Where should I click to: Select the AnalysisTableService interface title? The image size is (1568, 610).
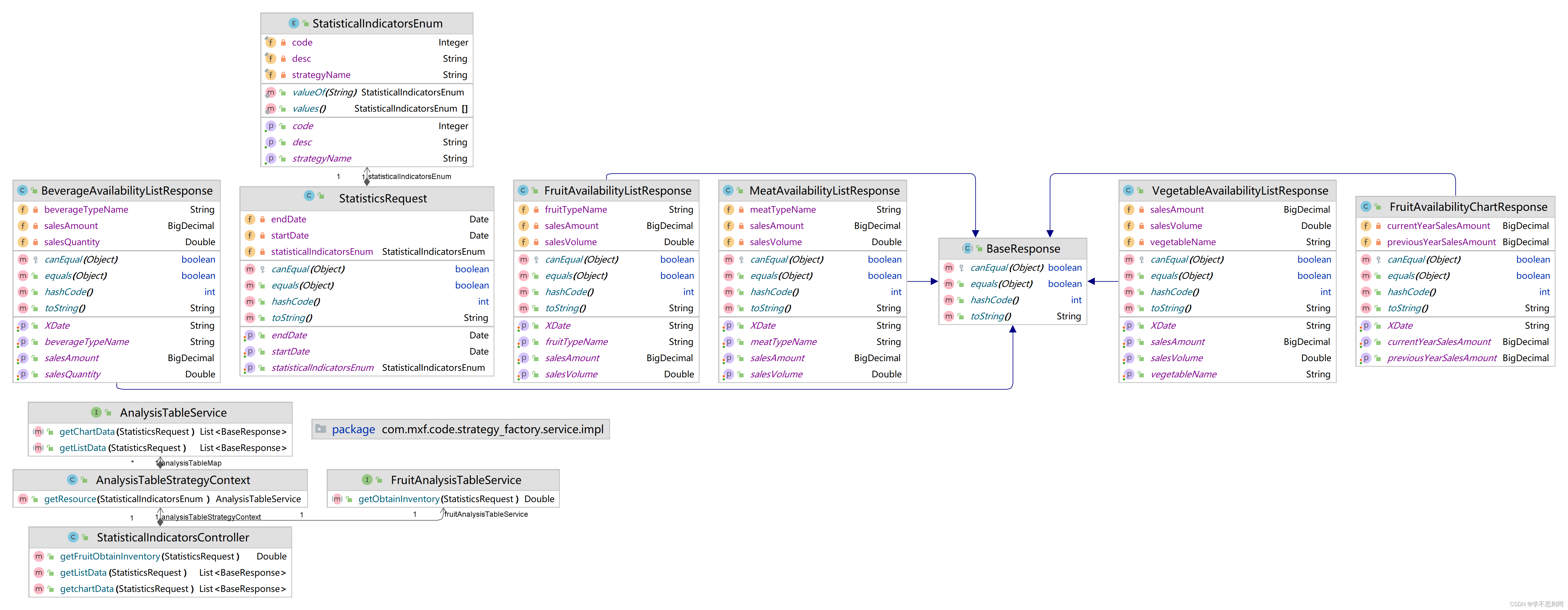point(173,413)
